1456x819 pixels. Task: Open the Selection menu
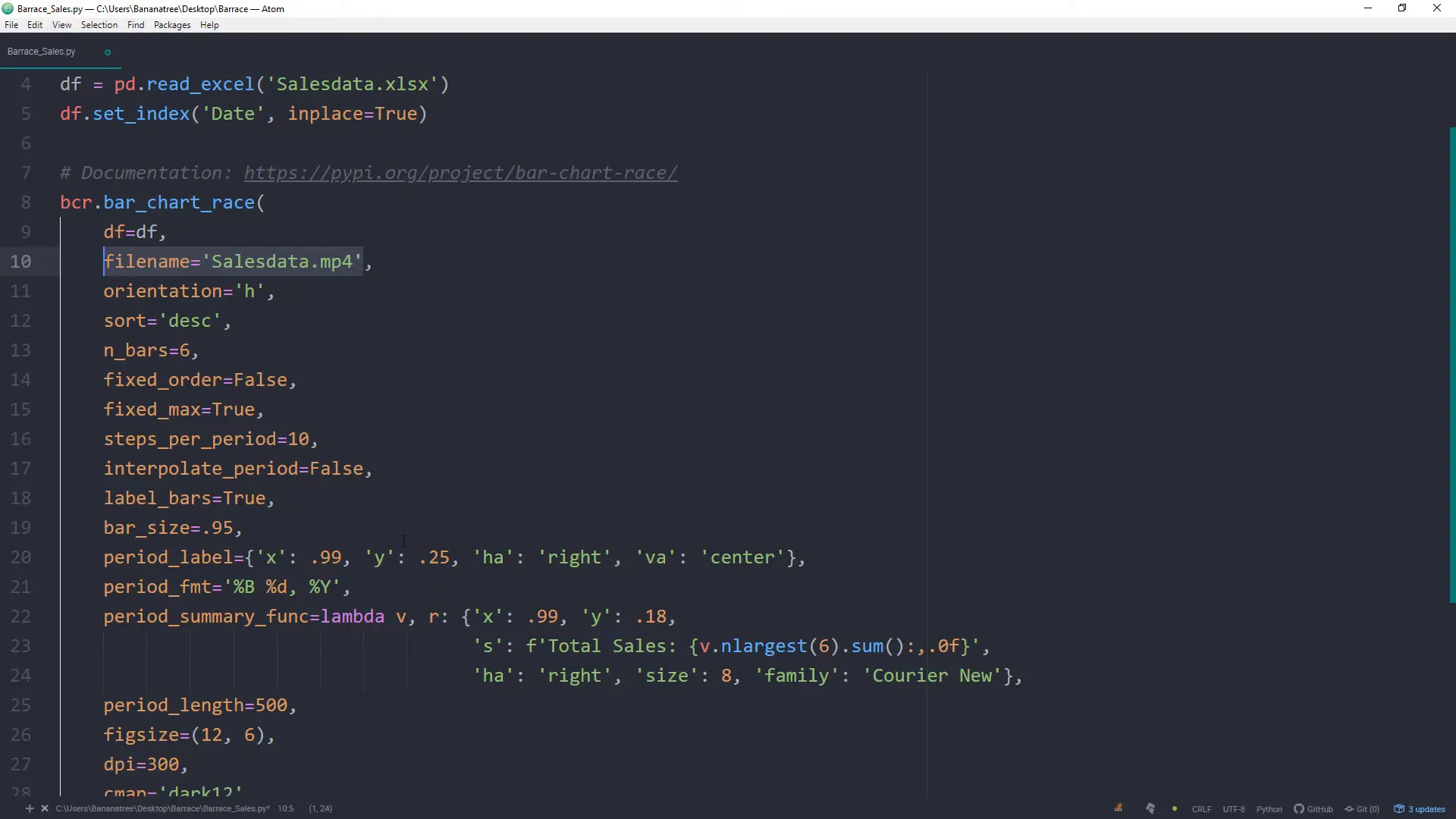[x=99, y=25]
